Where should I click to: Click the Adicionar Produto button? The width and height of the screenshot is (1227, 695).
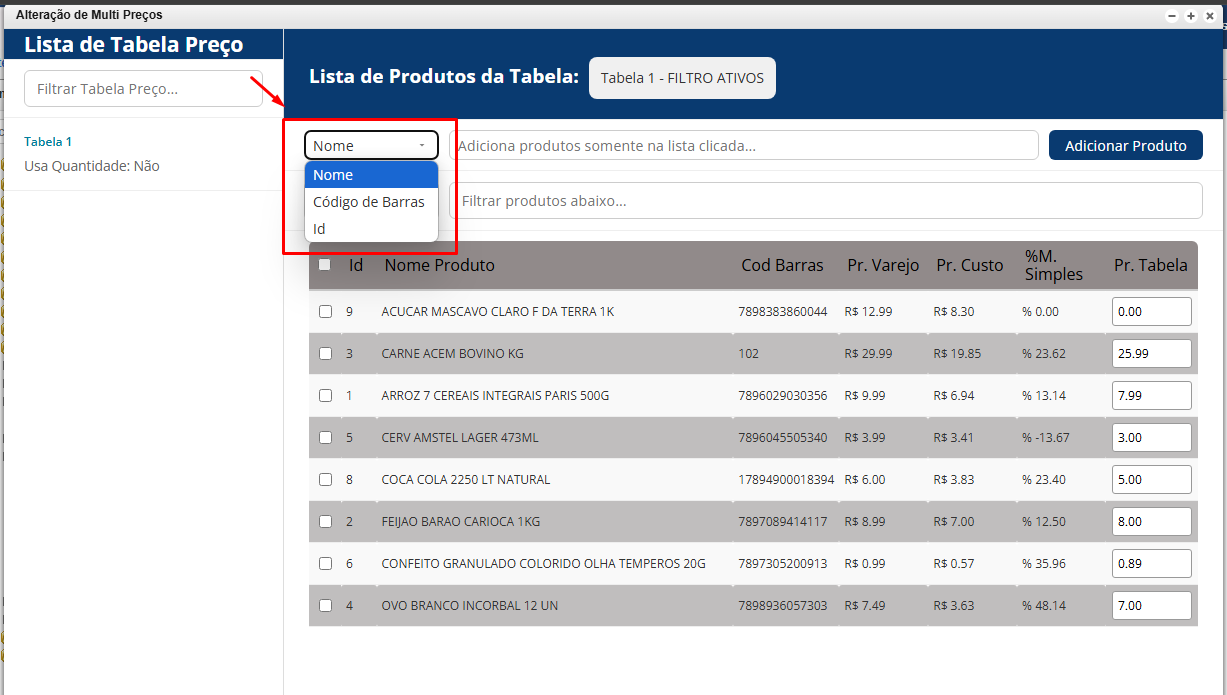(x=1125, y=146)
